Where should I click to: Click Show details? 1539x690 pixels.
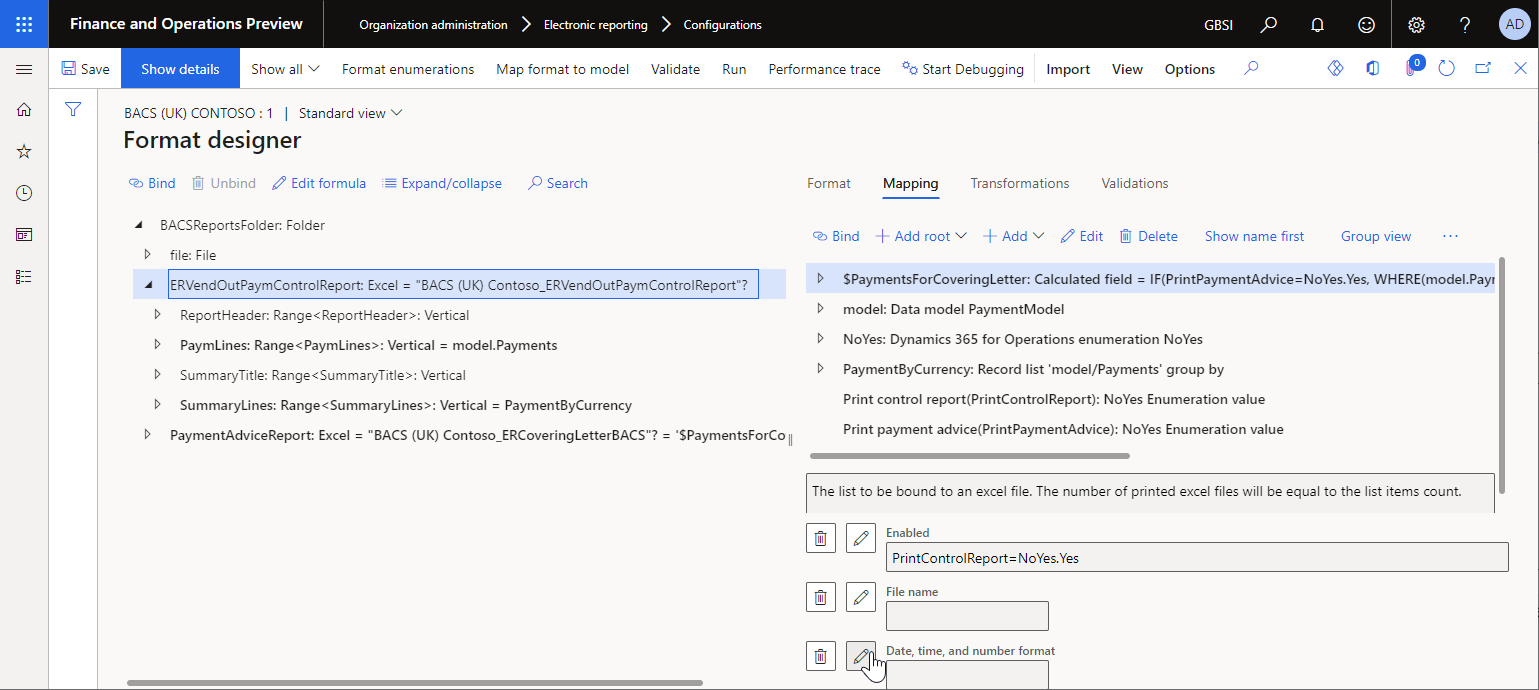180,69
